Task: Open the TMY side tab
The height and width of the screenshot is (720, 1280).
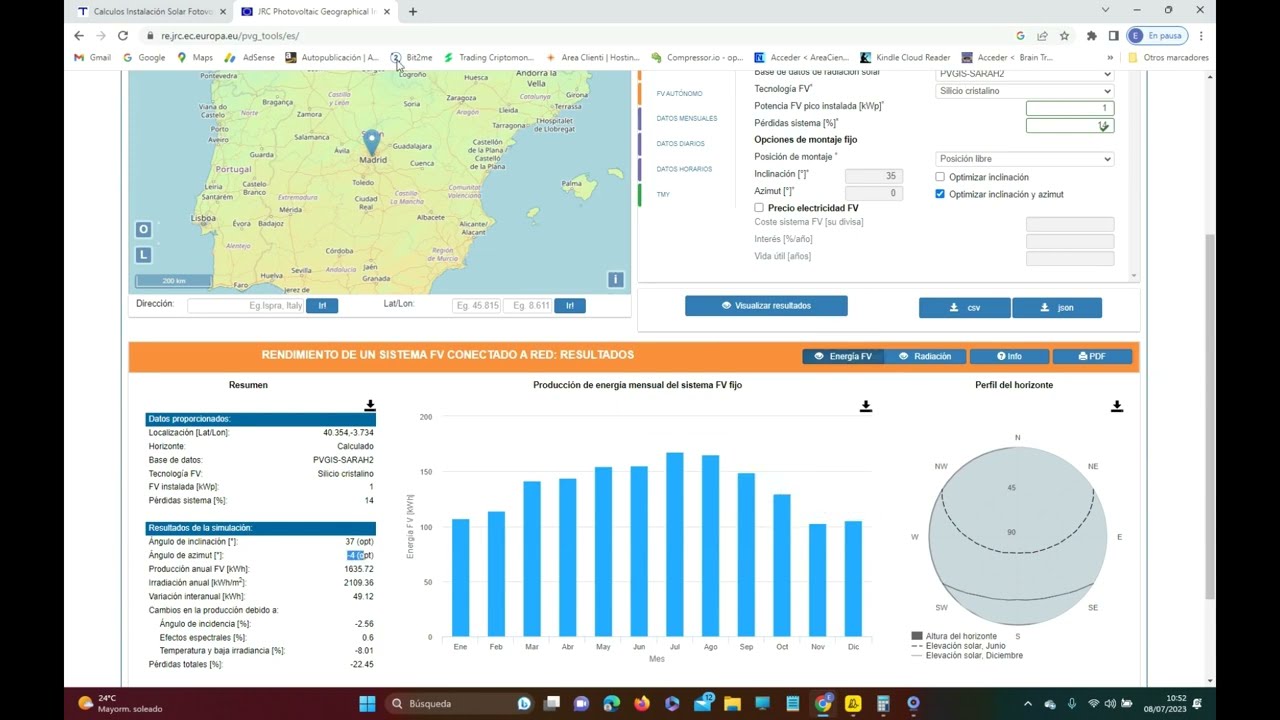Action: [x=663, y=194]
